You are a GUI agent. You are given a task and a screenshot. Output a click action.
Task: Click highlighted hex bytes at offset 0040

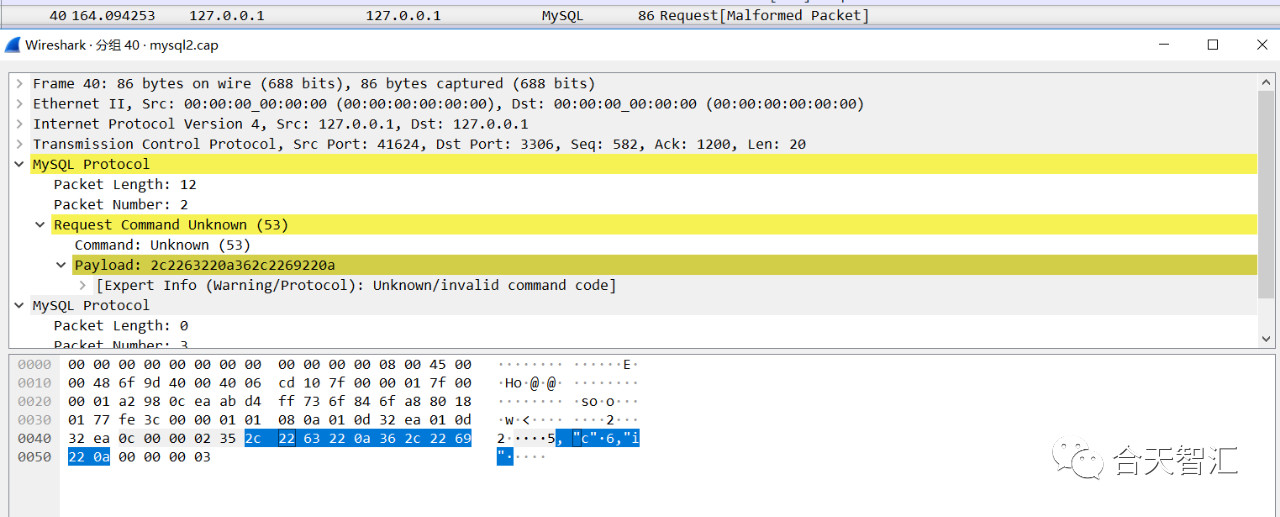coord(358,437)
